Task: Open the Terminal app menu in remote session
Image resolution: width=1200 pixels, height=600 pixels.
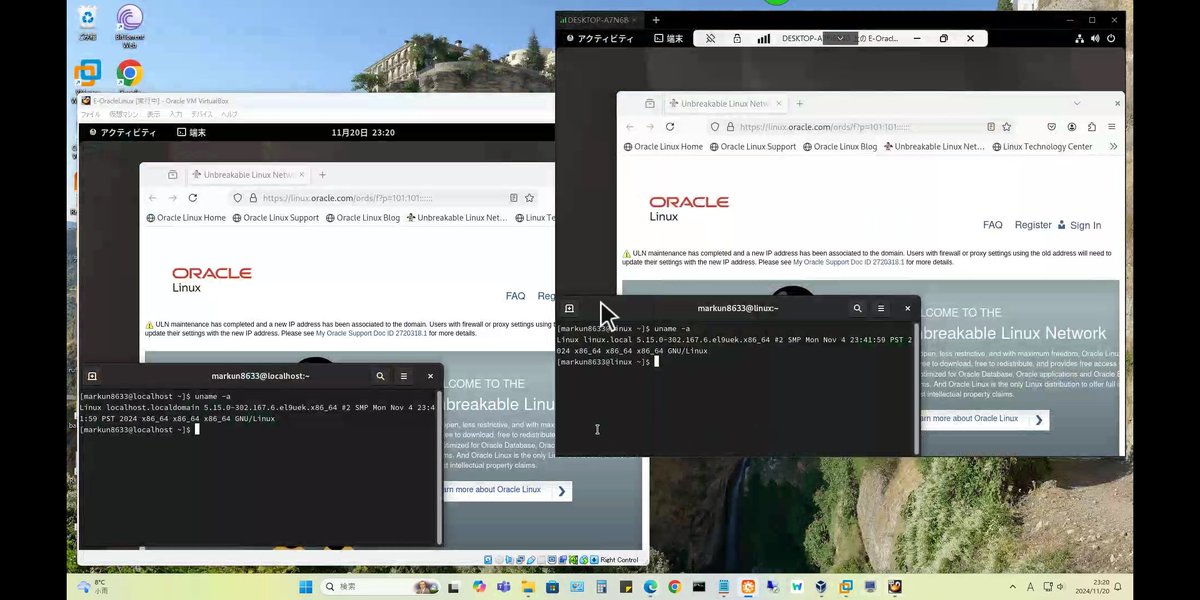Action: (669, 39)
